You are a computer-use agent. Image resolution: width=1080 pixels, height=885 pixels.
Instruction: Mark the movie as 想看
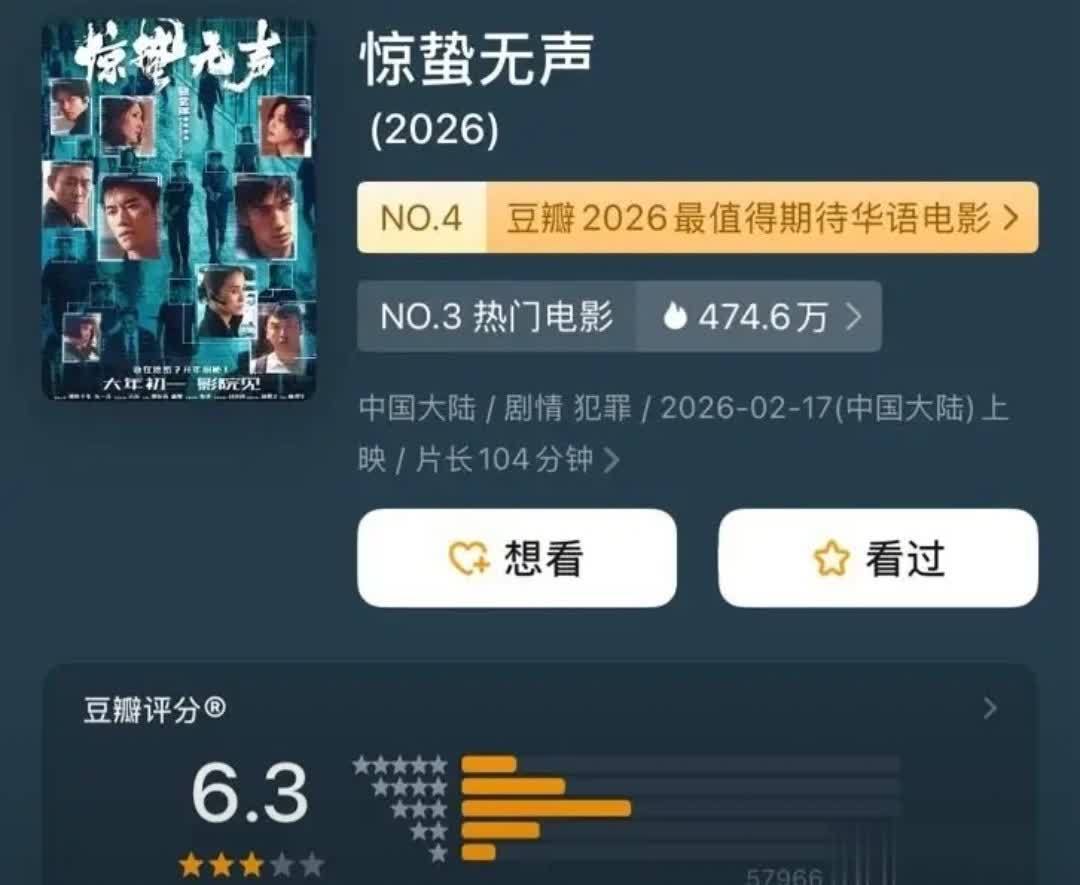pos(517,558)
